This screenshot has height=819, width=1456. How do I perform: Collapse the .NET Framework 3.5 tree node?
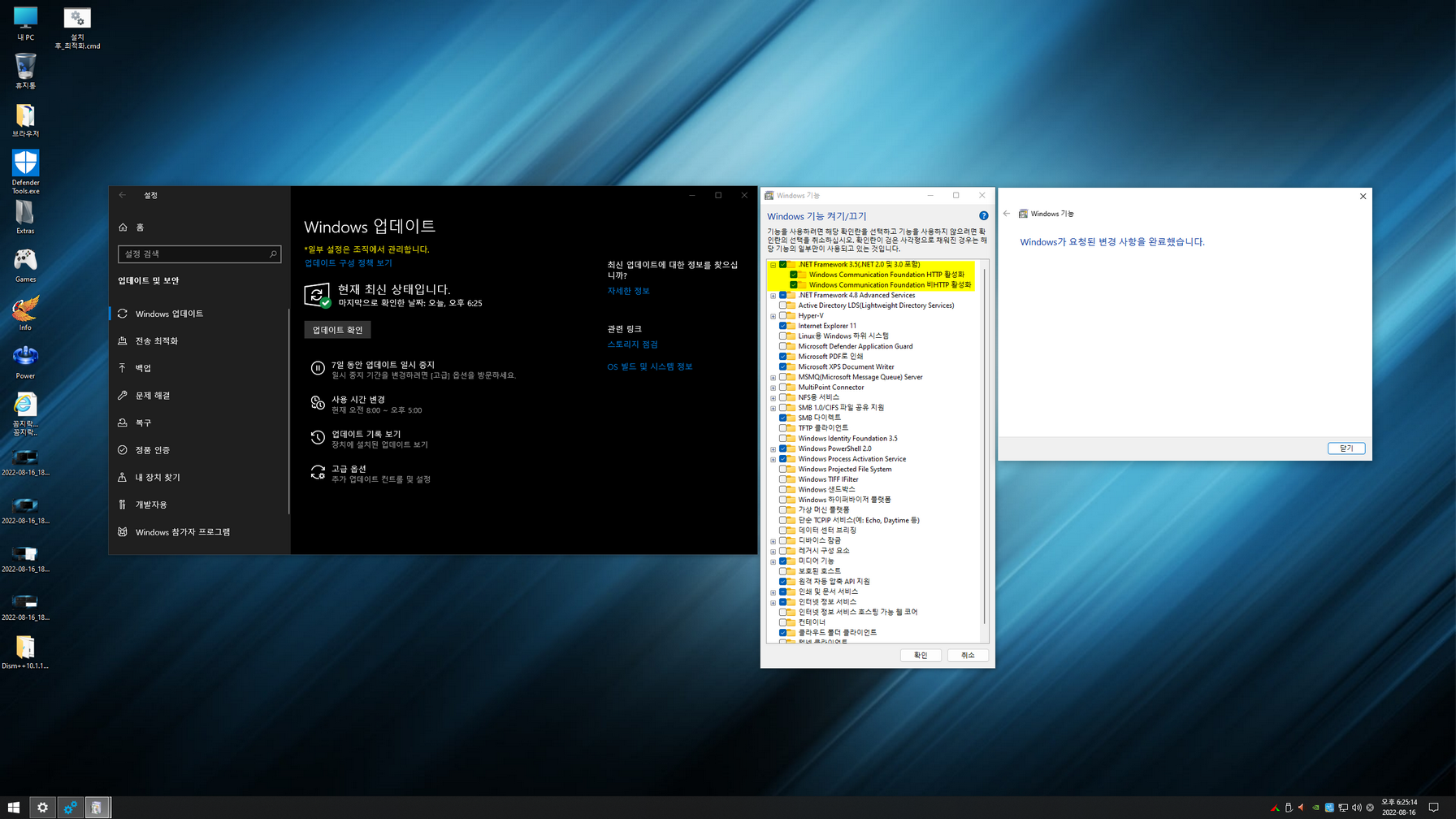(x=773, y=265)
